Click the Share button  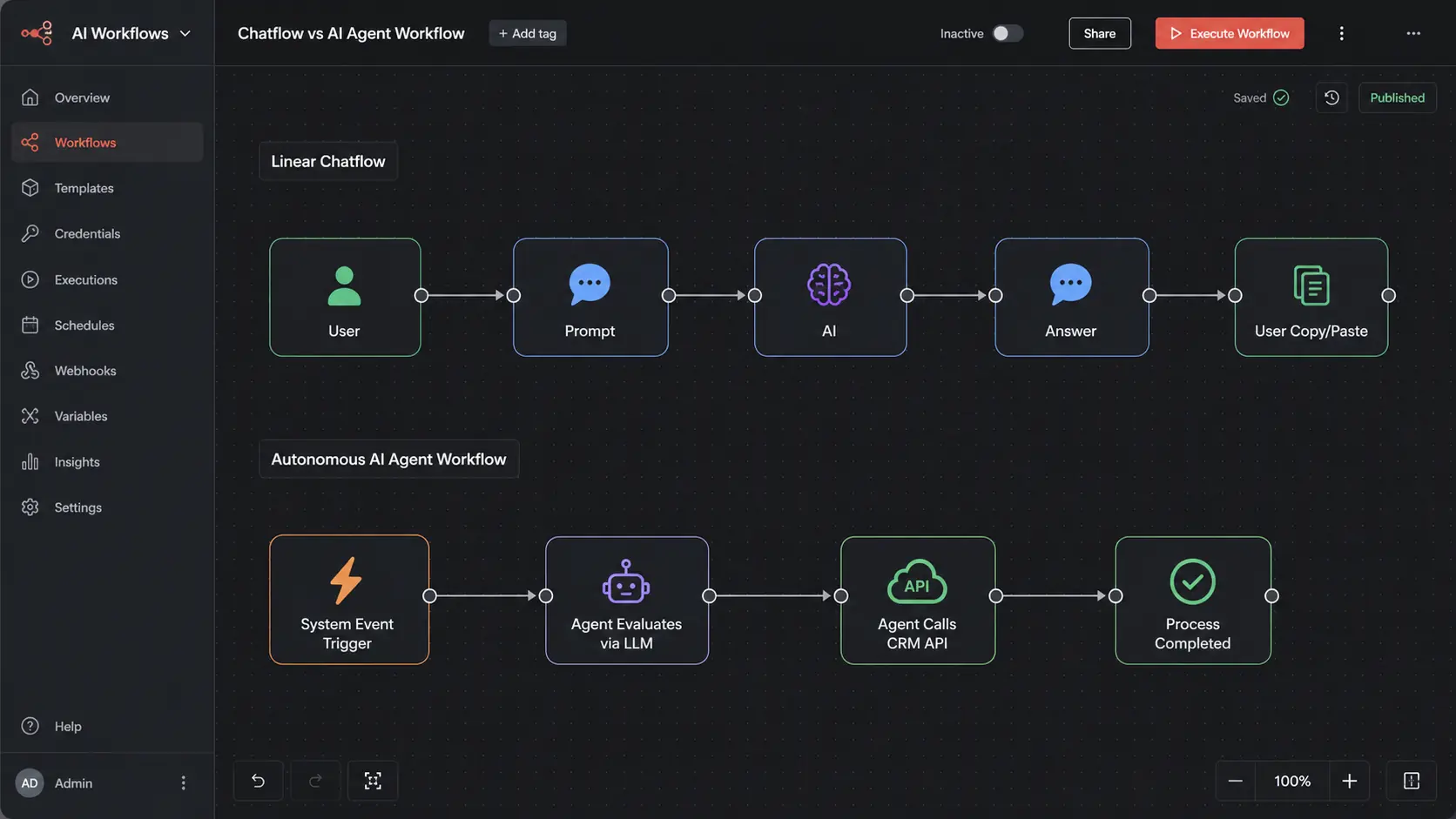click(1100, 33)
